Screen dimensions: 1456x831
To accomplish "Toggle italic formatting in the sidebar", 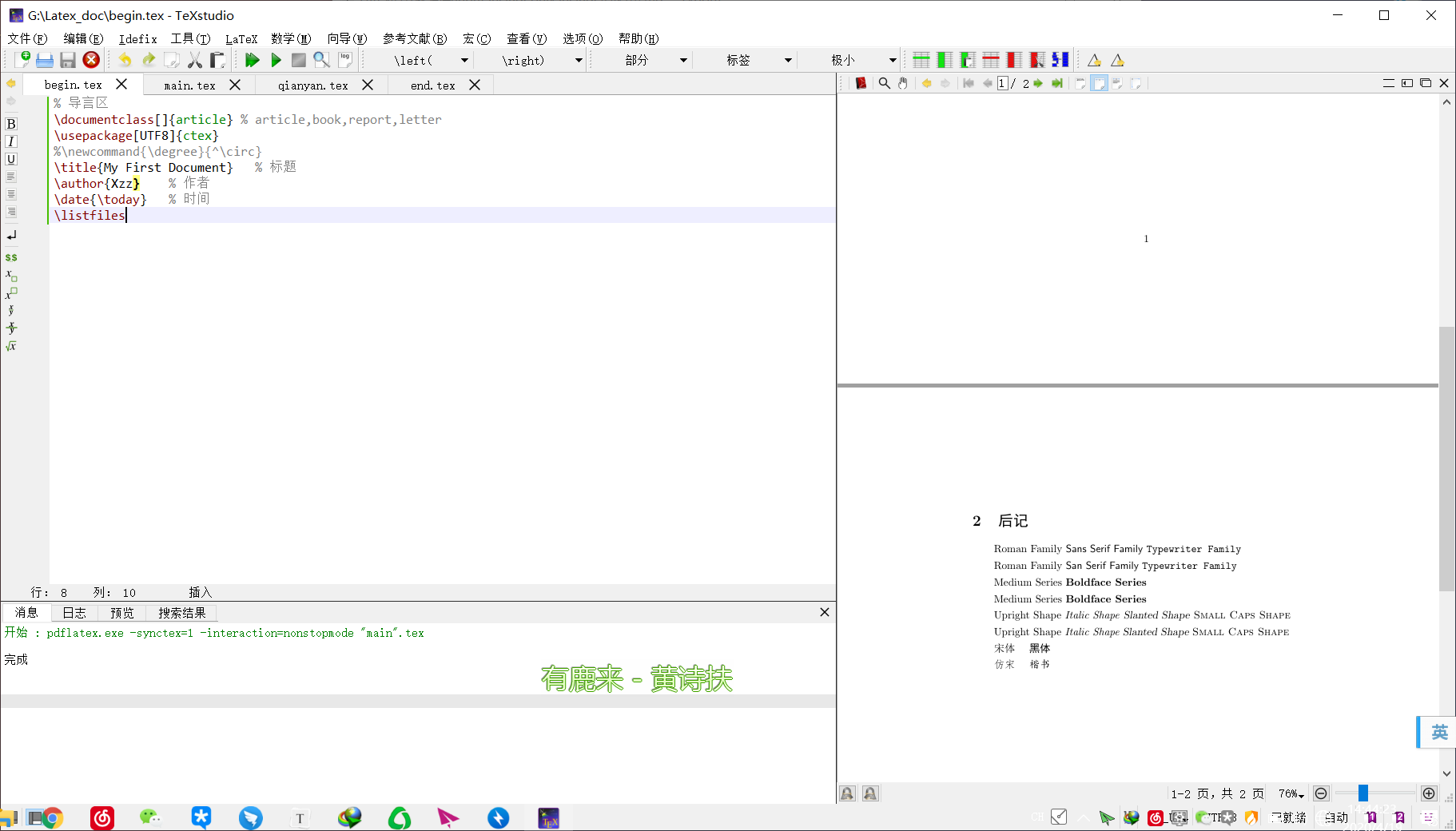I will coord(11,141).
